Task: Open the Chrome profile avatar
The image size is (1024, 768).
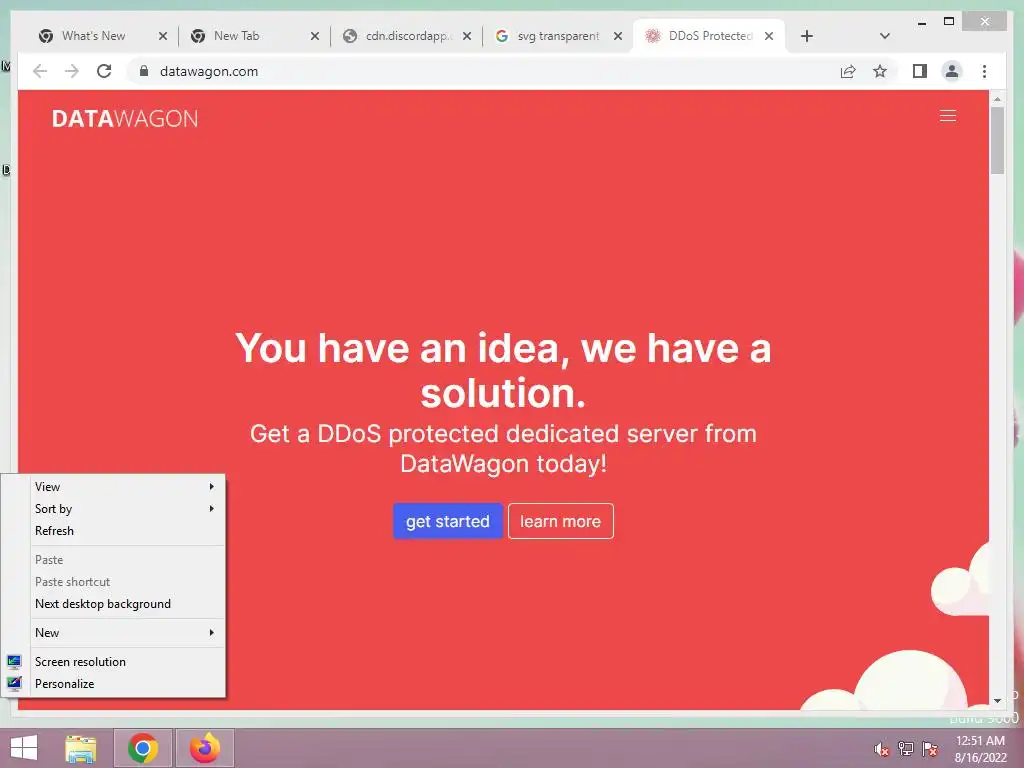Action: (x=952, y=71)
